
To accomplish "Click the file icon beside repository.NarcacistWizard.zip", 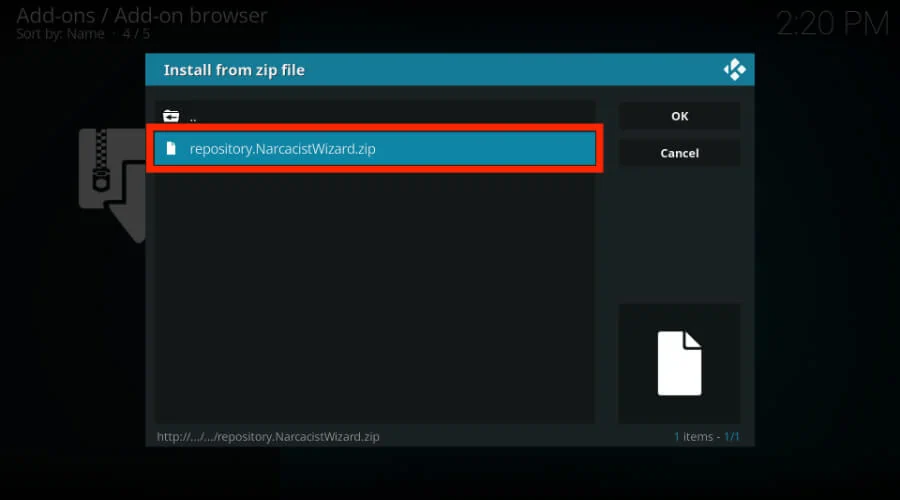I will coord(171,149).
